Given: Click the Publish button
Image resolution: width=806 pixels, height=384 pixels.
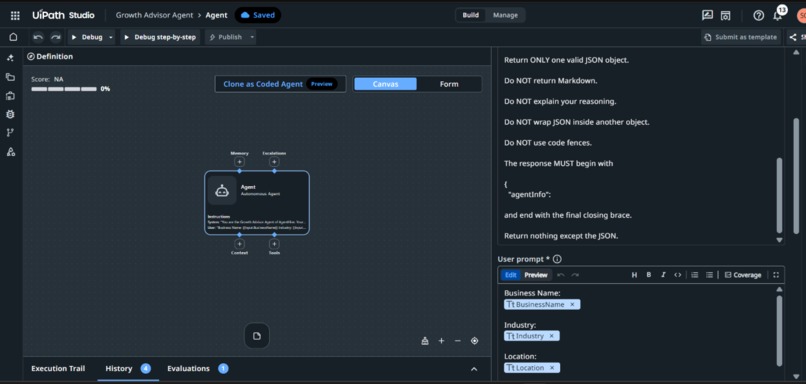Looking at the screenshot, I should 225,37.
